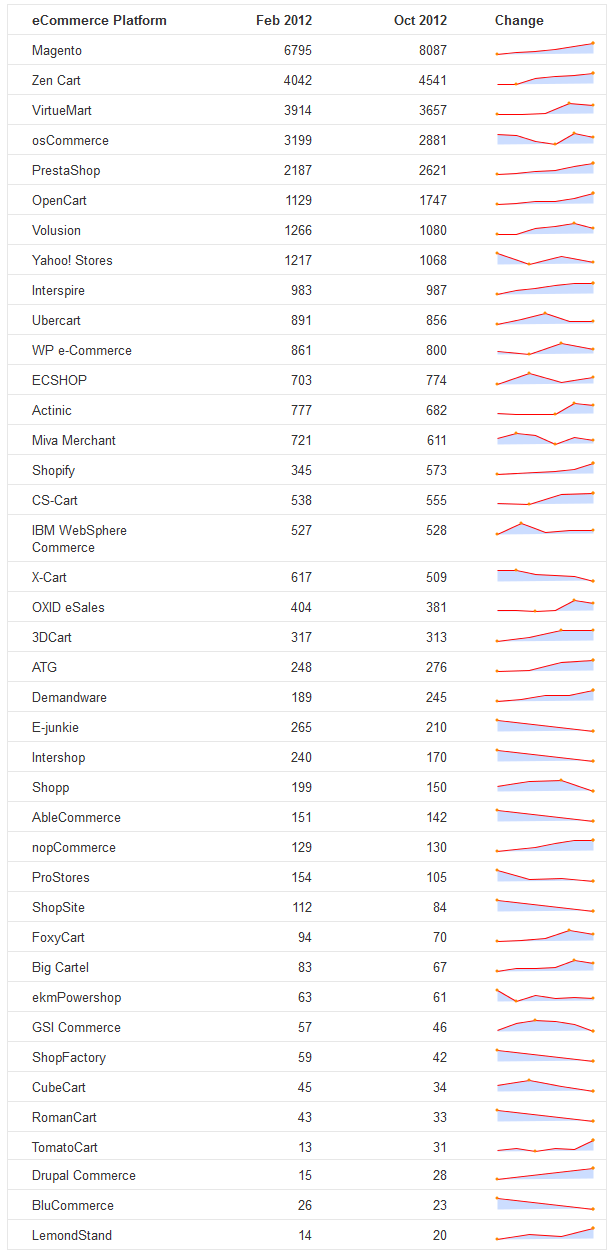
Task: Select the PrestaShop platform name
Action: 66,170
